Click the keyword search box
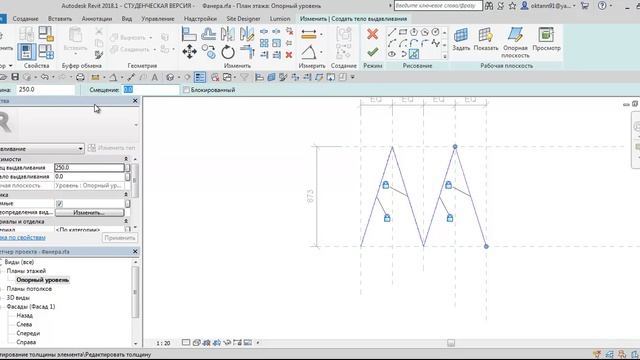Viewport: 640px width, 360px height. coord(438,6)
